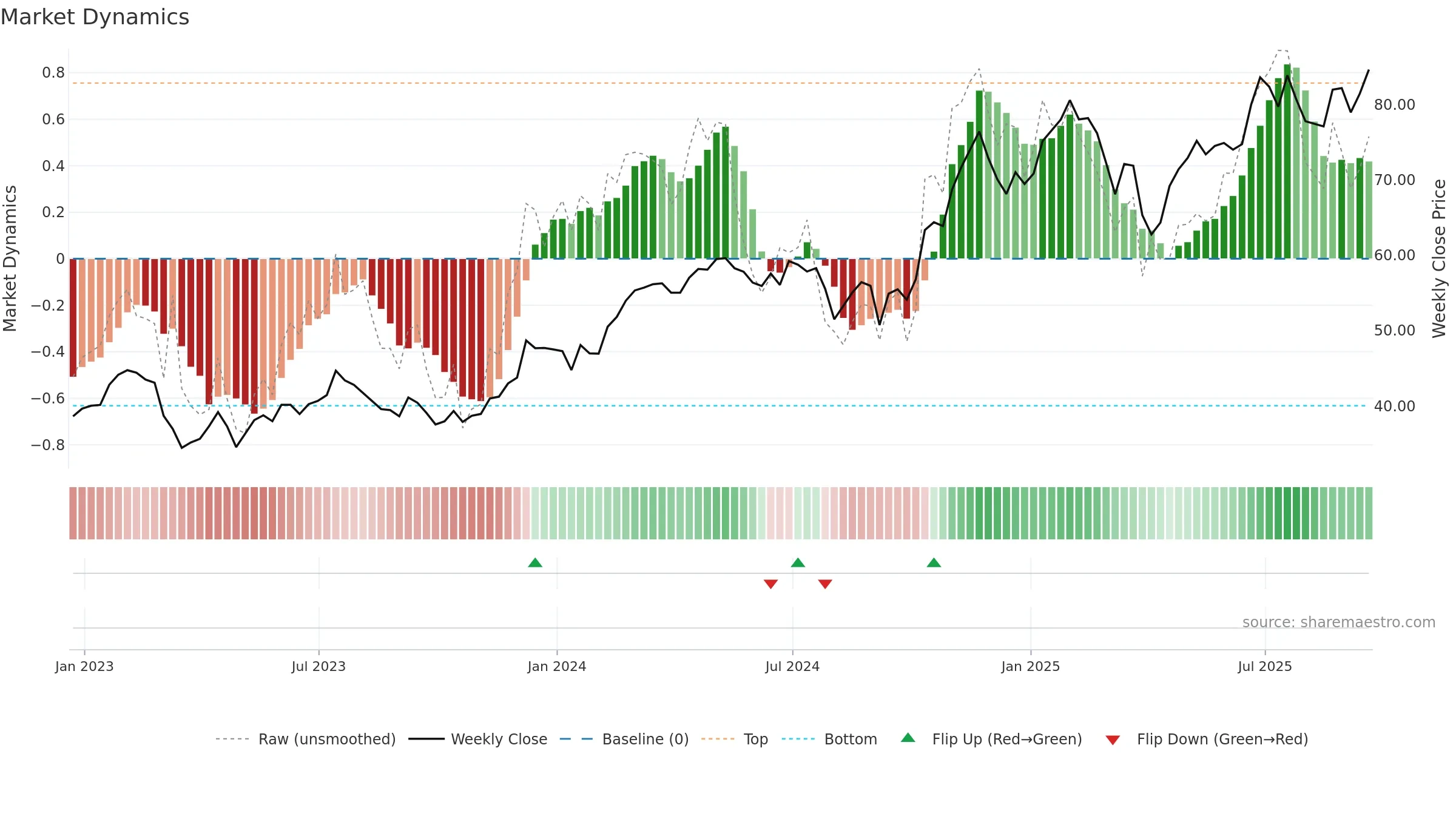Click the −0.8 left axis tick label
The height and width of the screenshot is (819, 1456).
[x=48, y=445]
